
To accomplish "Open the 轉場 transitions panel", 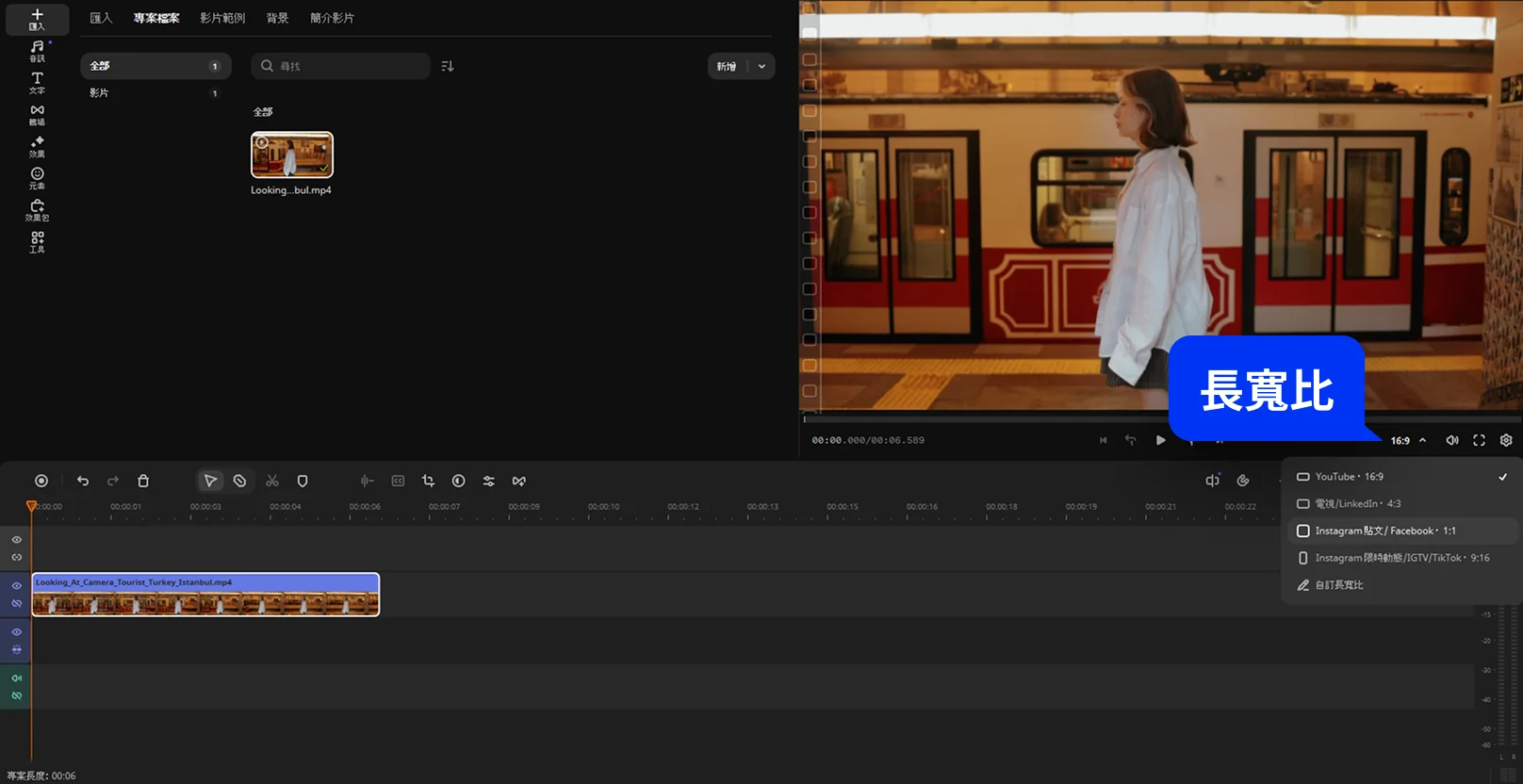I will point(37,115).
